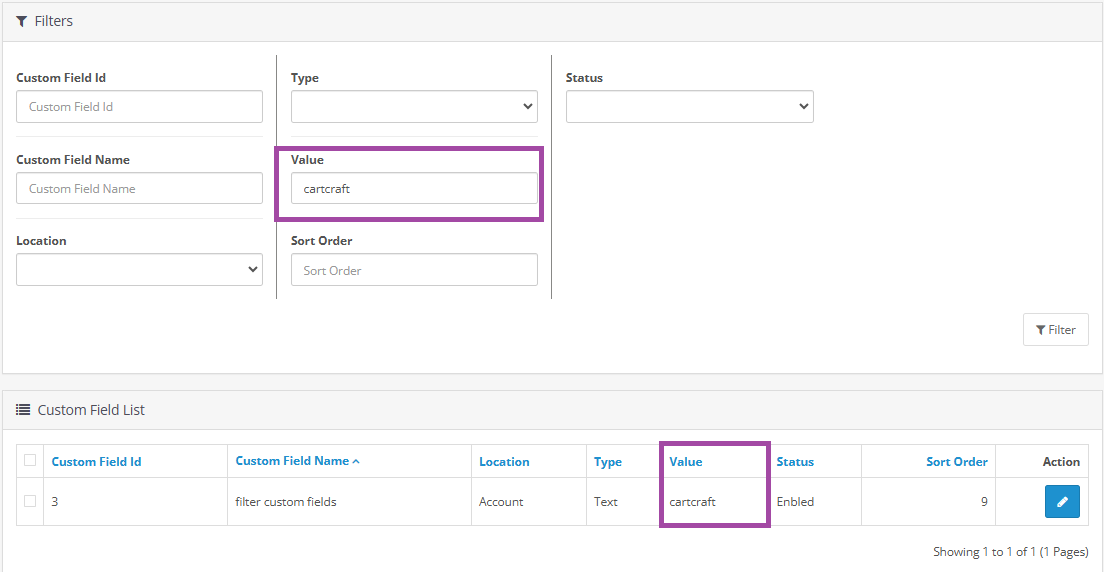This screenshot has width=1104, height=572.
Task: Select the Sort Order text input
Action: point(414,270)
